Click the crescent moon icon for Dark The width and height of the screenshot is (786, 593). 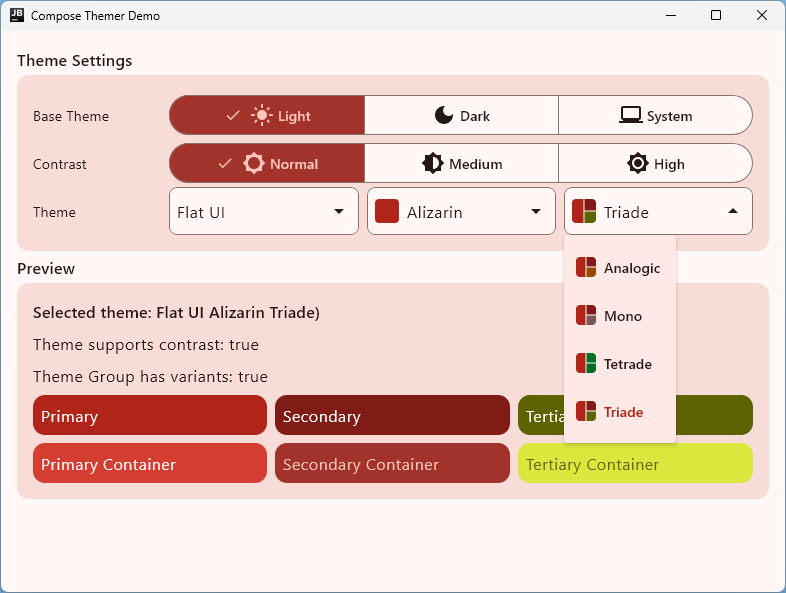click(x=444, y=115)
